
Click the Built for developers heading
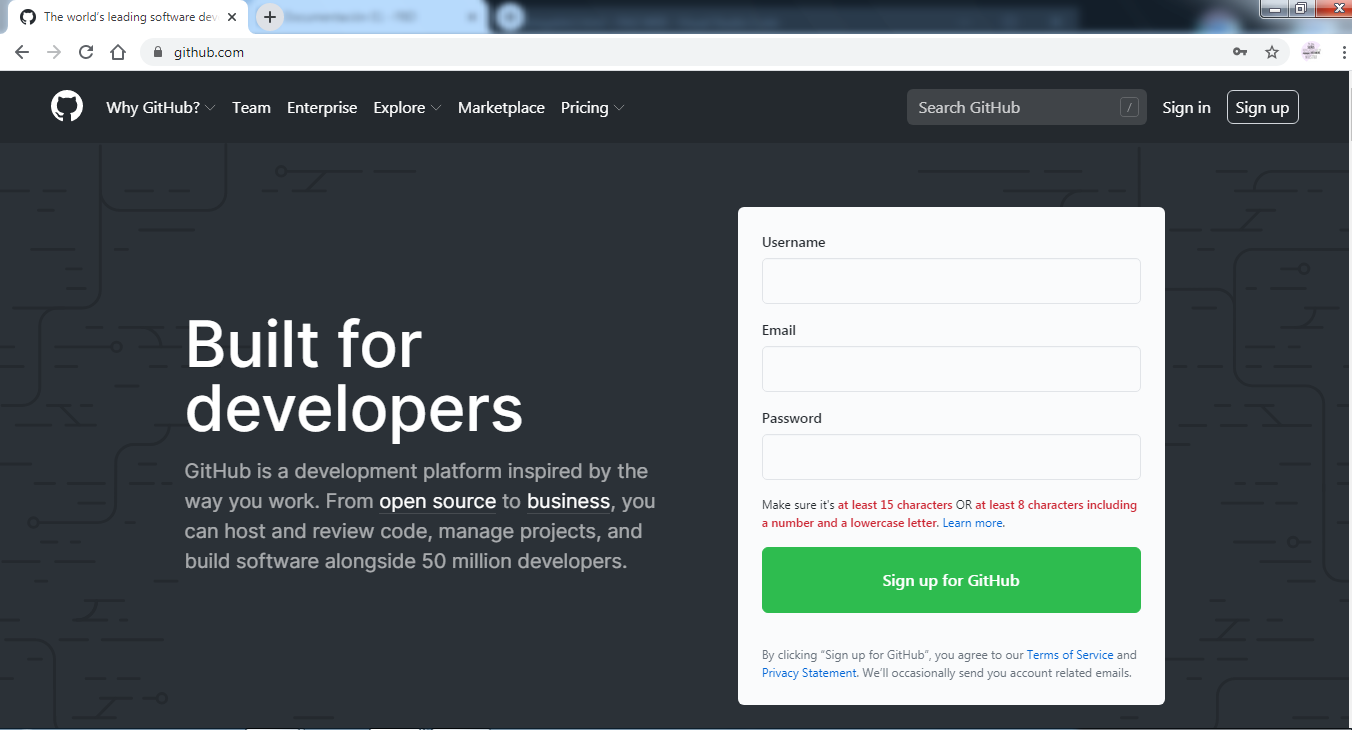pos(354,375)
